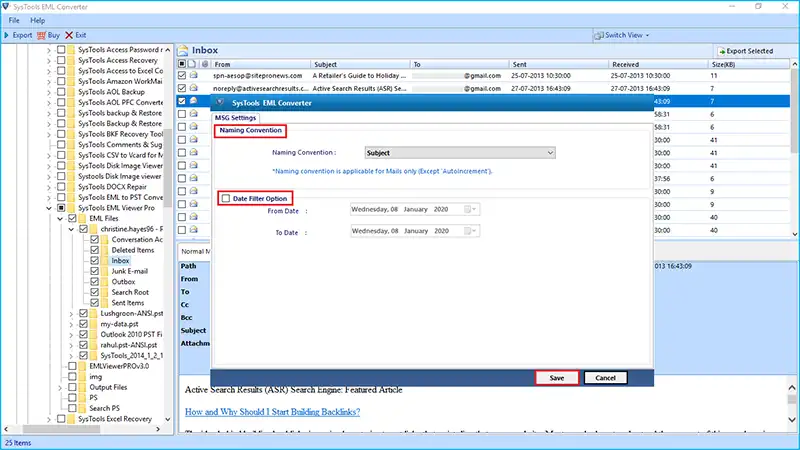Expand the SysTools Excel Recovery node
The image size is (800, 450).
(49, 419)
